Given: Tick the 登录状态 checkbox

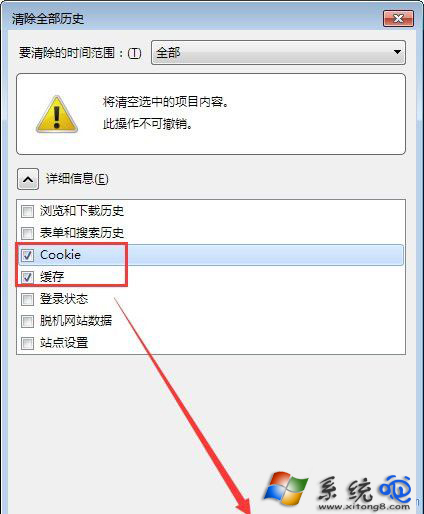Looking at the screenshot, I should [x=27, y=299].
